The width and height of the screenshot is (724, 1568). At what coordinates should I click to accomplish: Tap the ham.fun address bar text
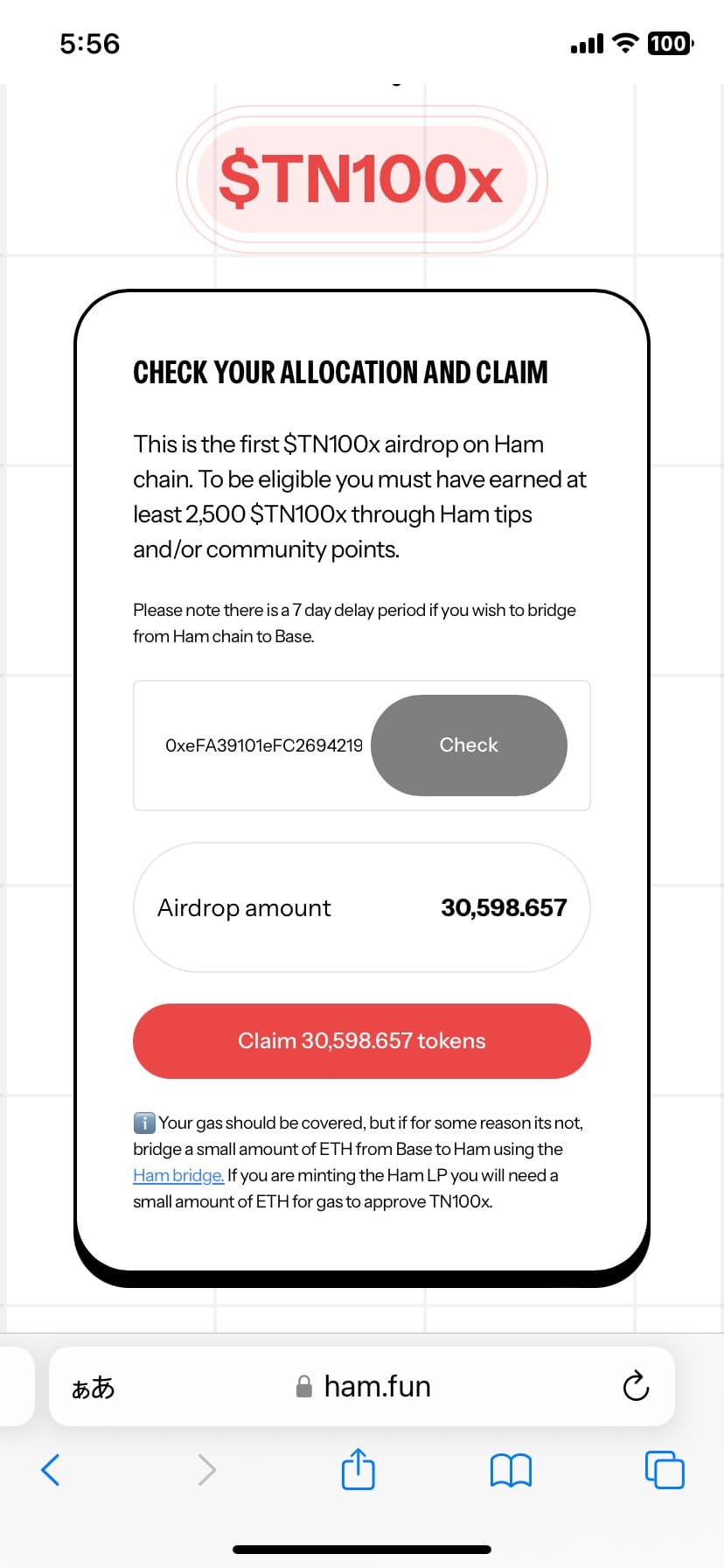(x=377, y=1387)
